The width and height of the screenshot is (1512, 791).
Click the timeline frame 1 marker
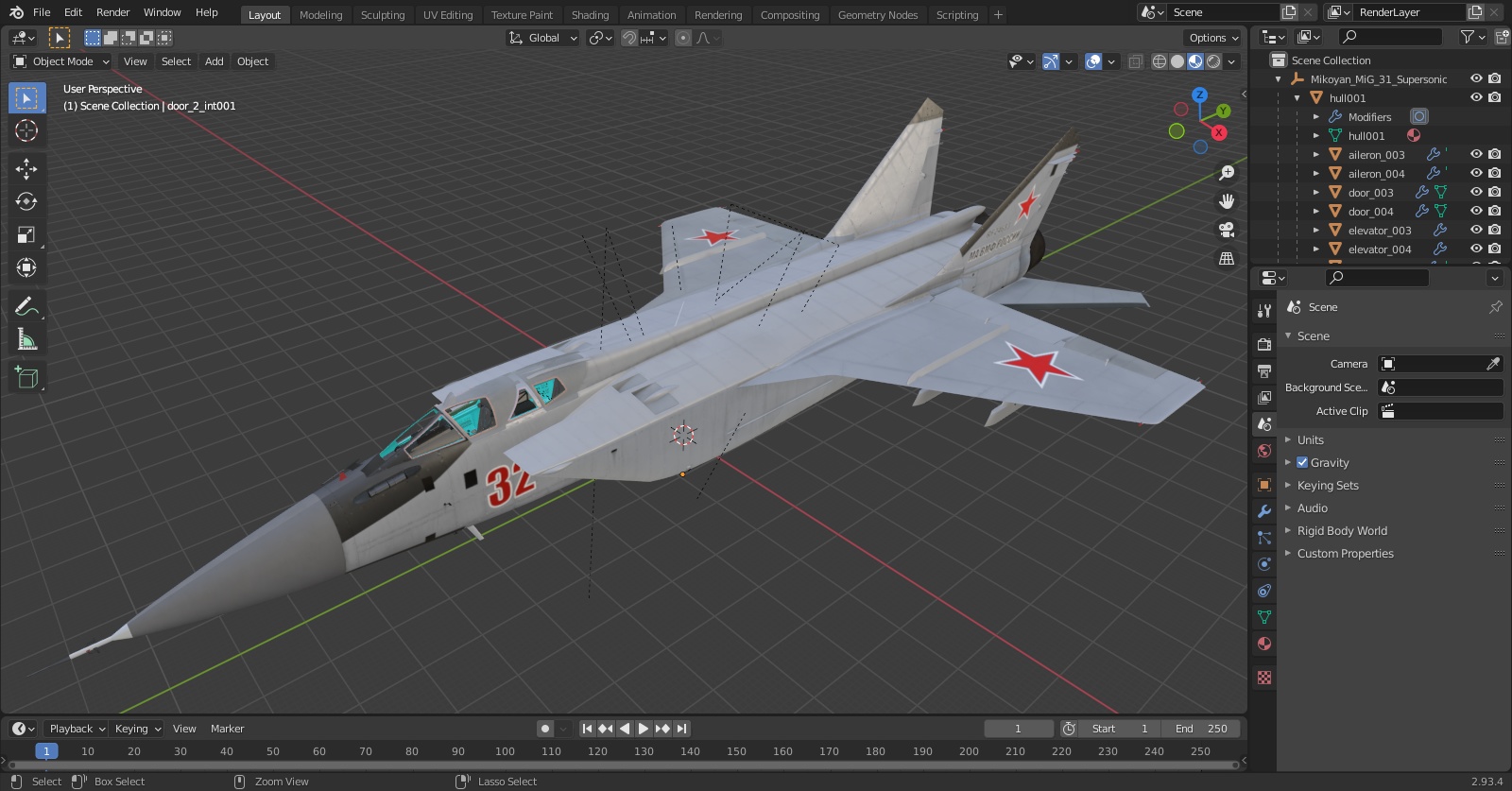[46, 751]
